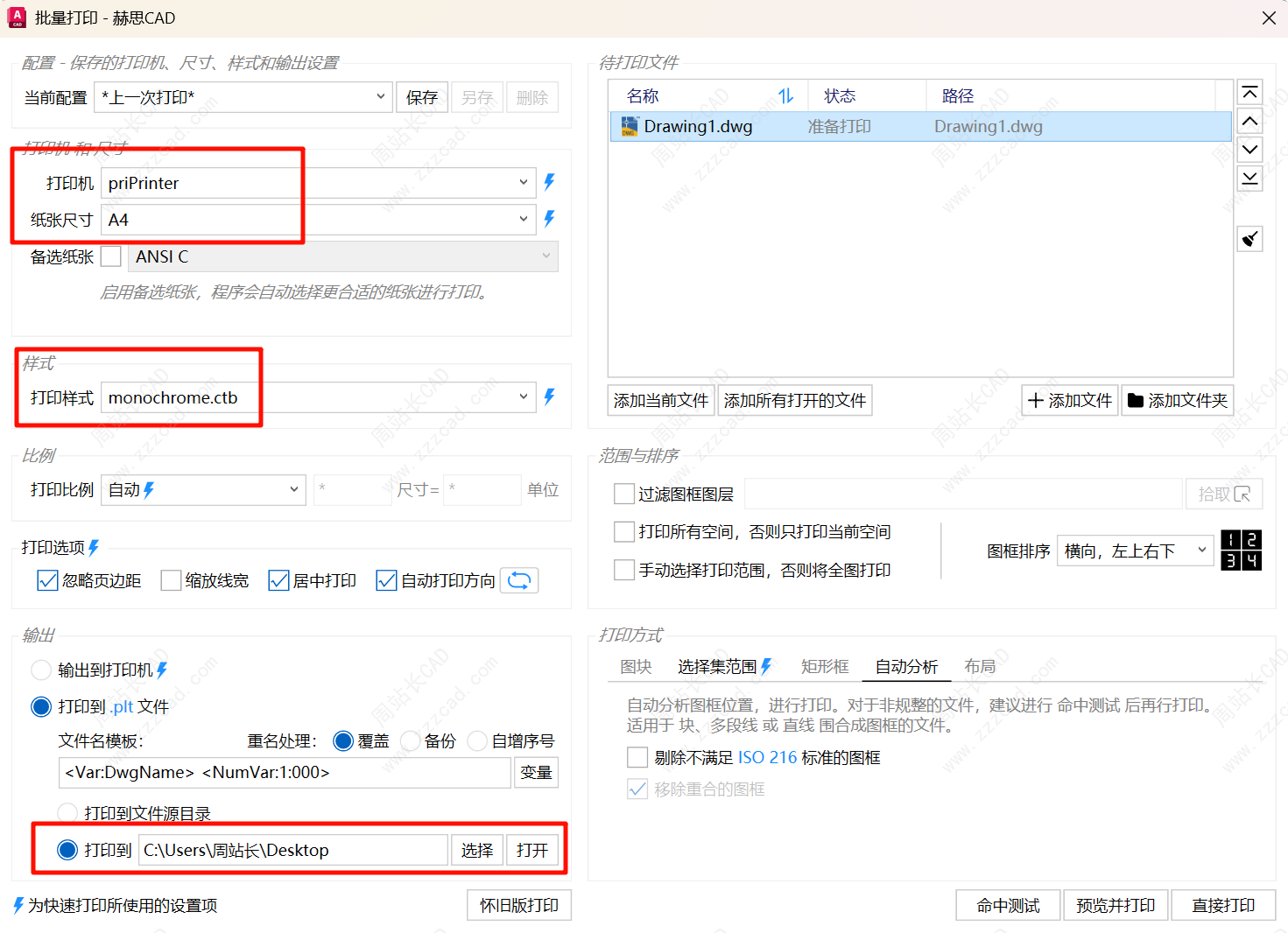1288x933 pixels.
Task: Click move-up arrow icon beside file list
Action: point(1249,122)
